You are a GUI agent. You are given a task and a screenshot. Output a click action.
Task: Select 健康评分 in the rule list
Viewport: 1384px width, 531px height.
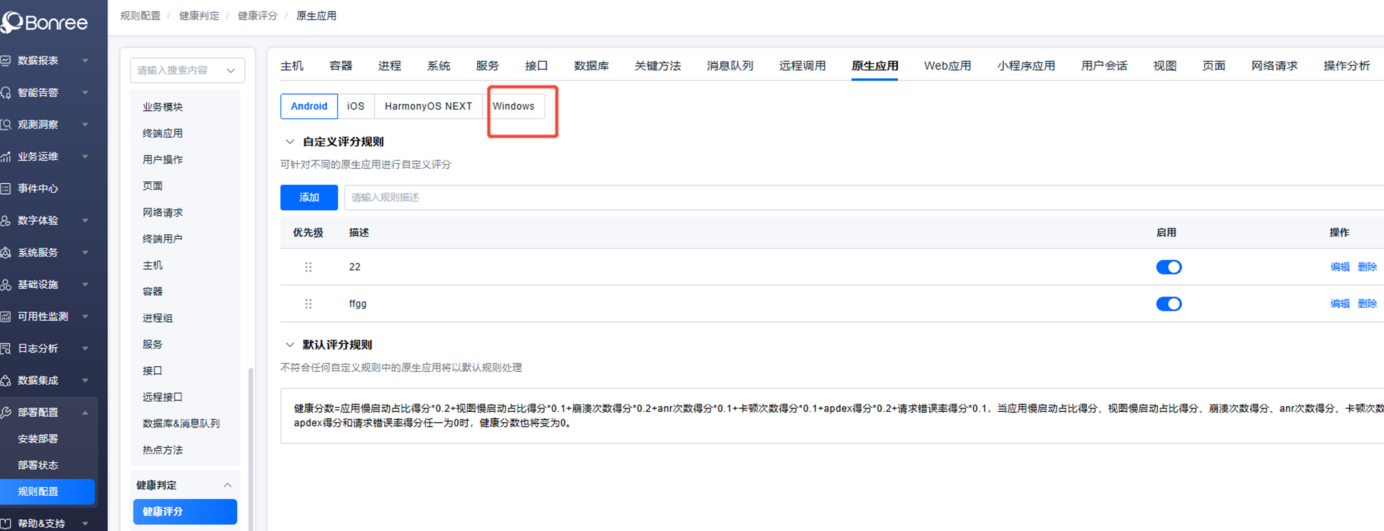(185, 512)
